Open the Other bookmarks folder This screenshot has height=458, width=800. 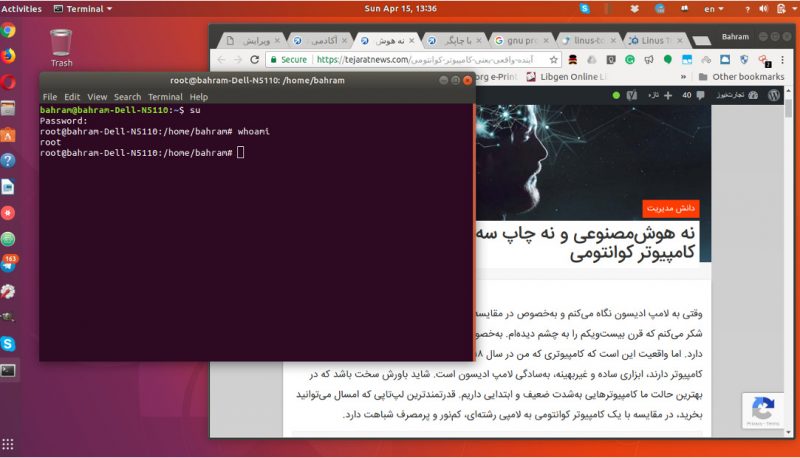739,77
